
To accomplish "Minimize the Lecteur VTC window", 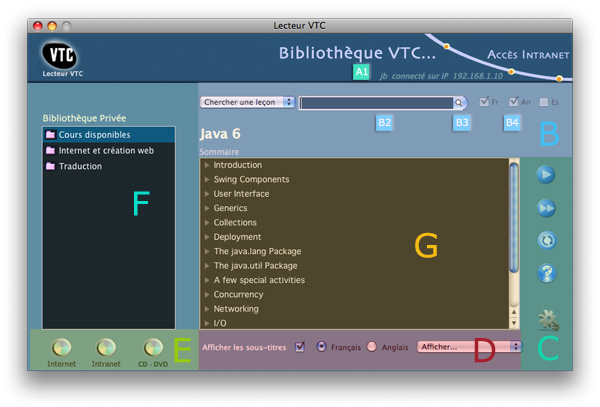I will (52, 26).
